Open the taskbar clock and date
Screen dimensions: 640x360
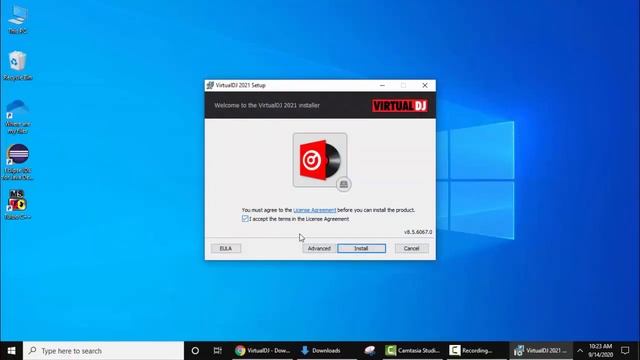tap(600, 351)
